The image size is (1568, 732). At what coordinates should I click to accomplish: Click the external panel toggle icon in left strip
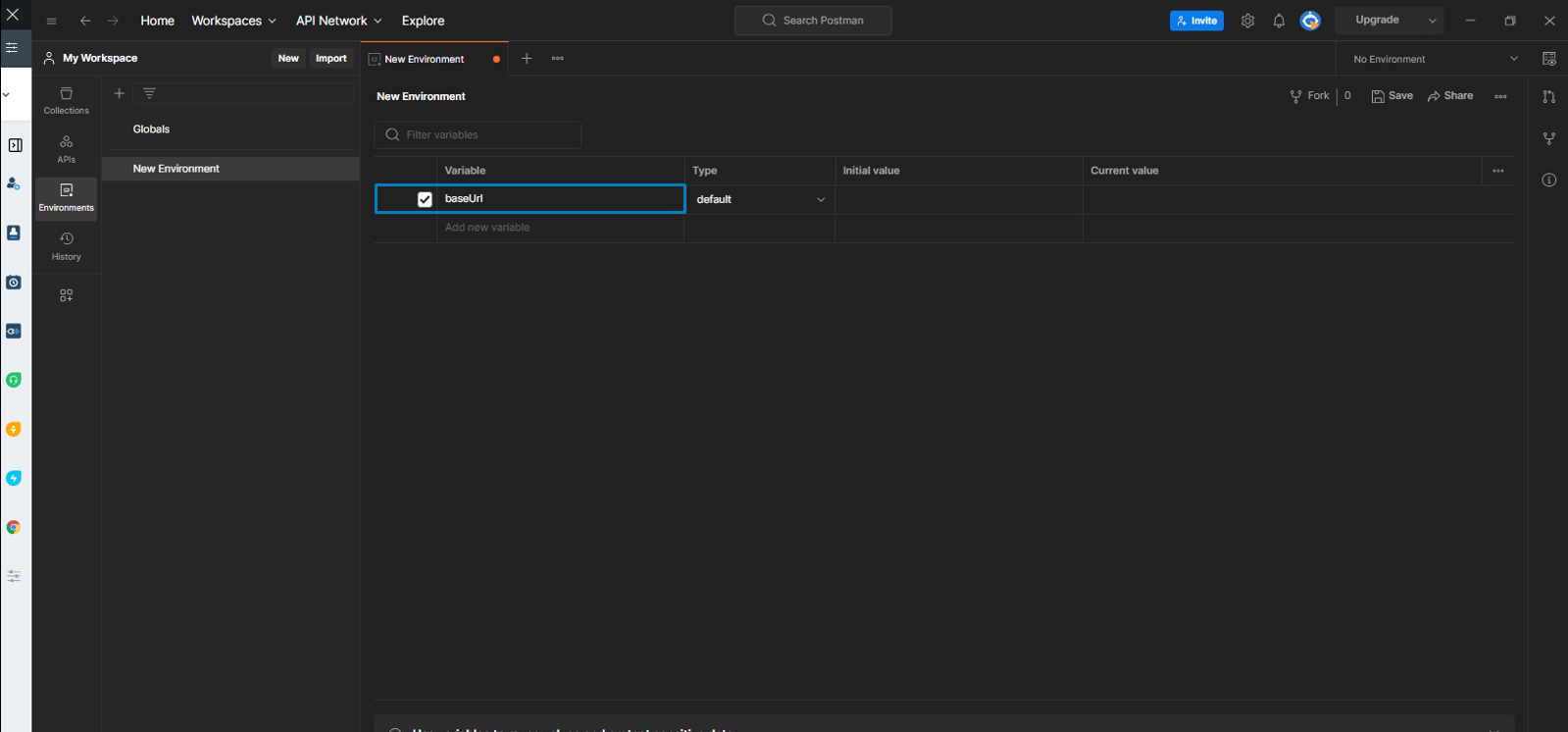coord(15,145)
